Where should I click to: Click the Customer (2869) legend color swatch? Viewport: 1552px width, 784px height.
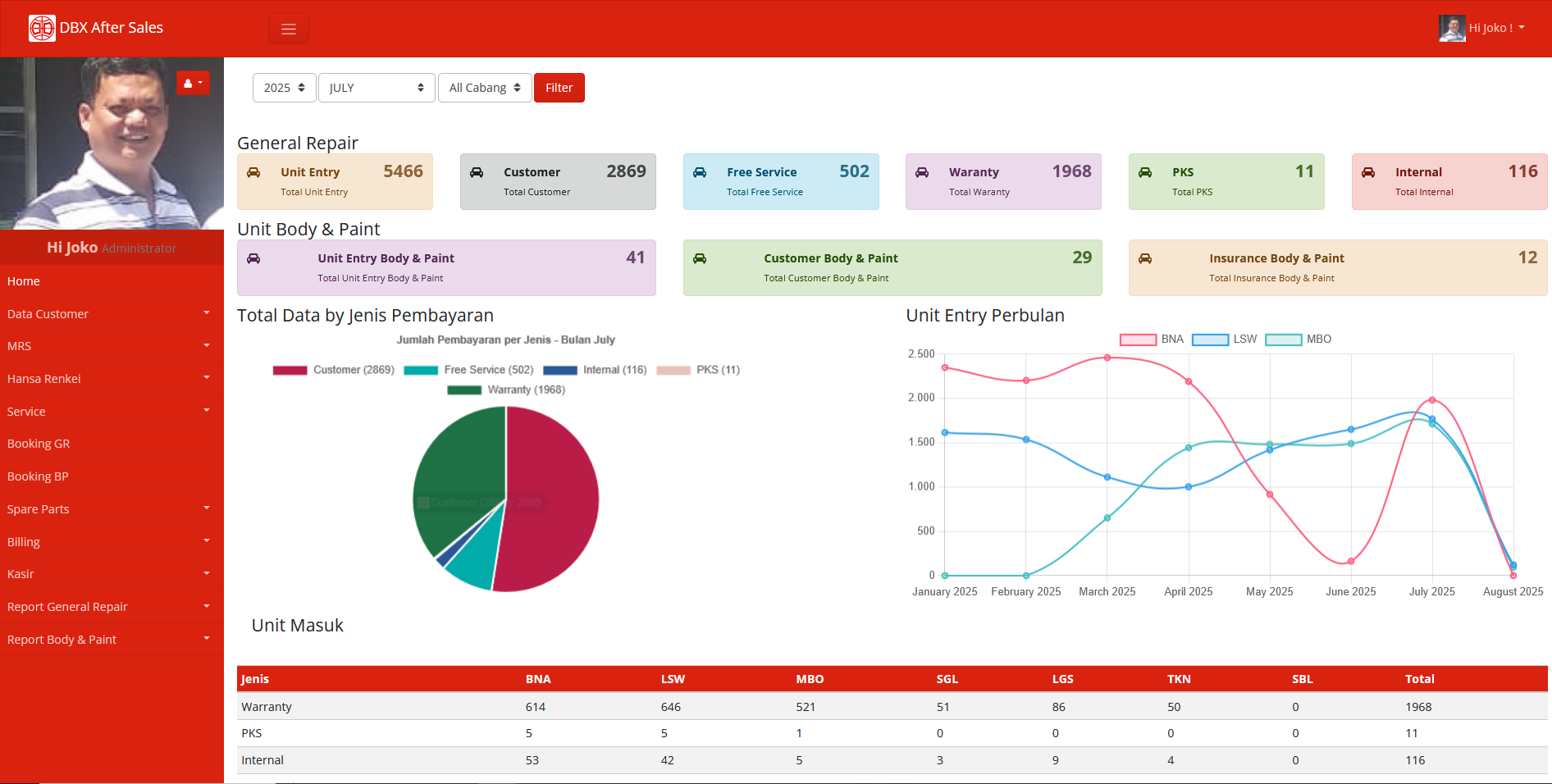tap(290, 371)
